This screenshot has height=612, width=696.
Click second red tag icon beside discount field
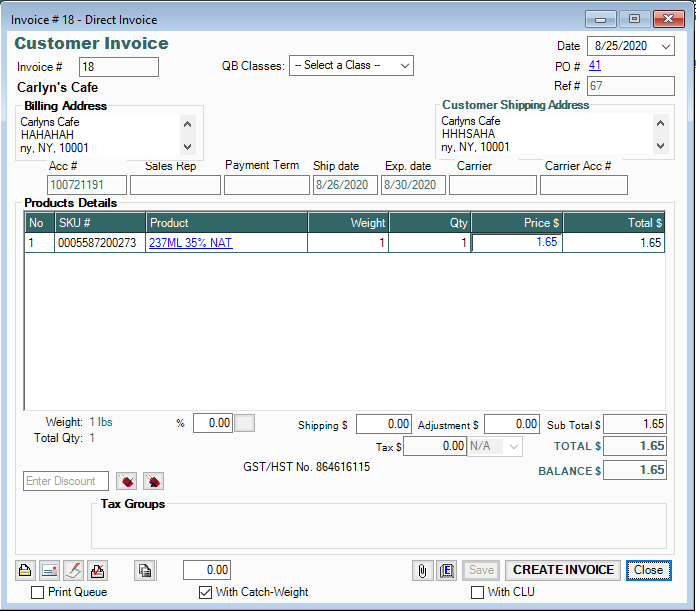pyautogui.click(x=153, y=481)
